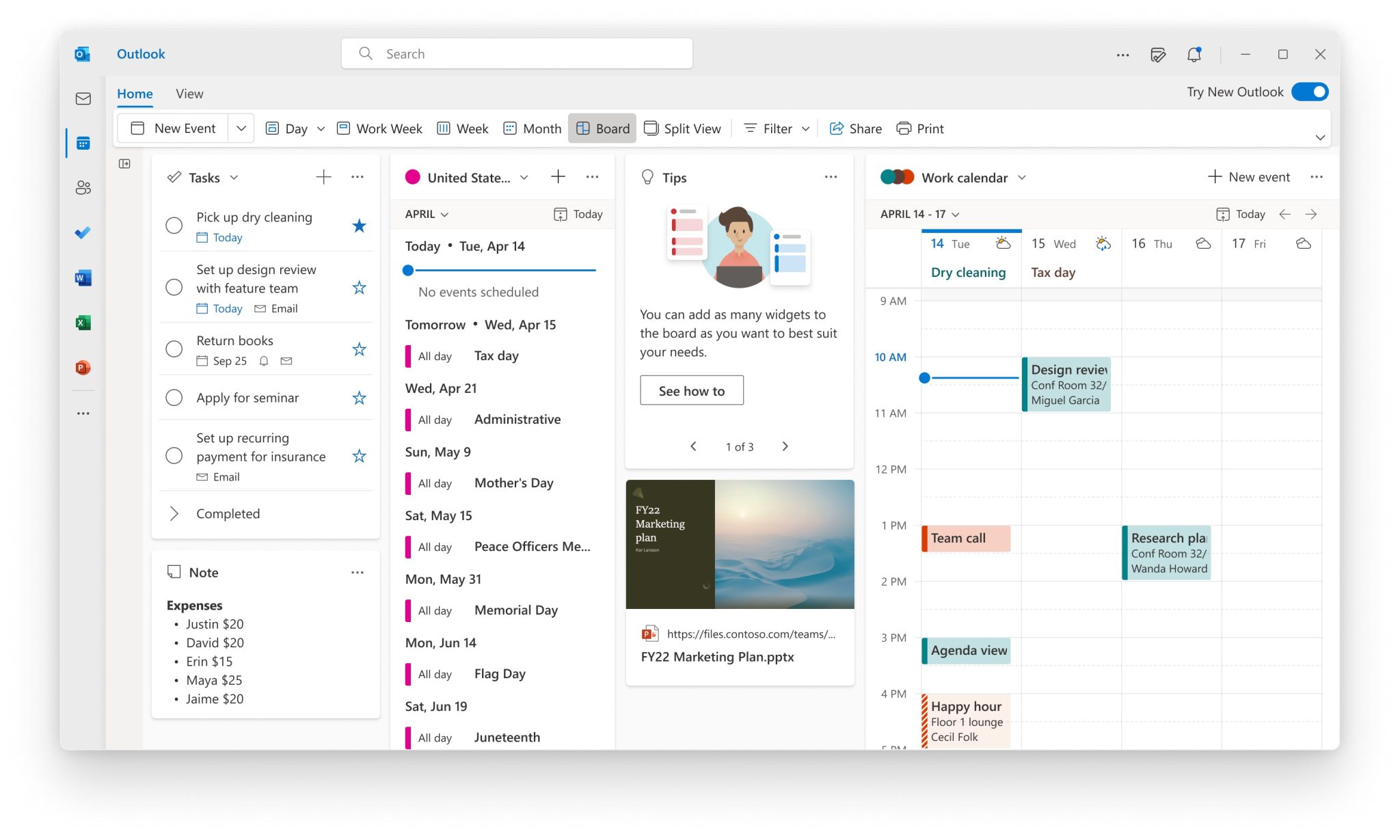Mark 'Pick up dry cleaning' as complete
The height and width of the screenshot is (840, 1400).
point(174,226)
